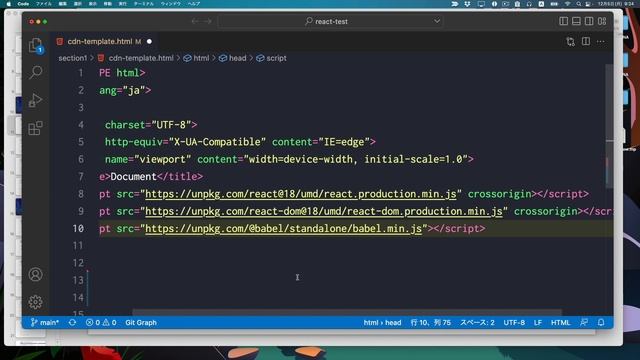Change the HTML language mode
The height and width of the screenshot is (360, 640).
click(x=560, y=322)
